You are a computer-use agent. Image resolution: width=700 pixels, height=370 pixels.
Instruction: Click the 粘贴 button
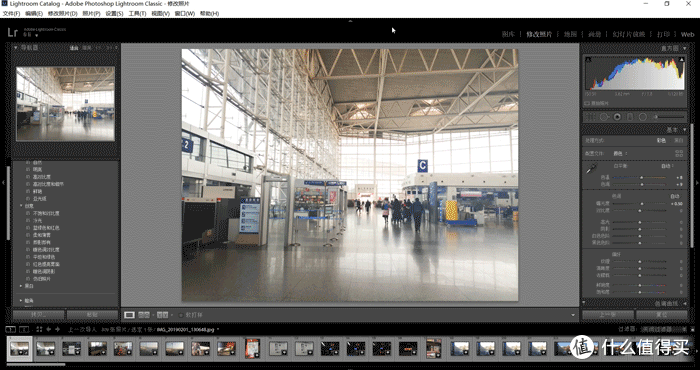(92, 315)
